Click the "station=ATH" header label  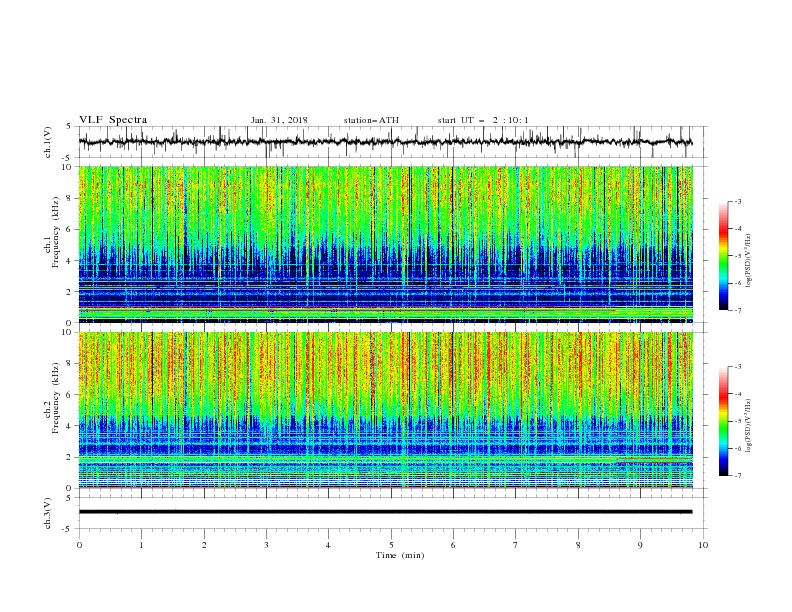pos(371,120)
